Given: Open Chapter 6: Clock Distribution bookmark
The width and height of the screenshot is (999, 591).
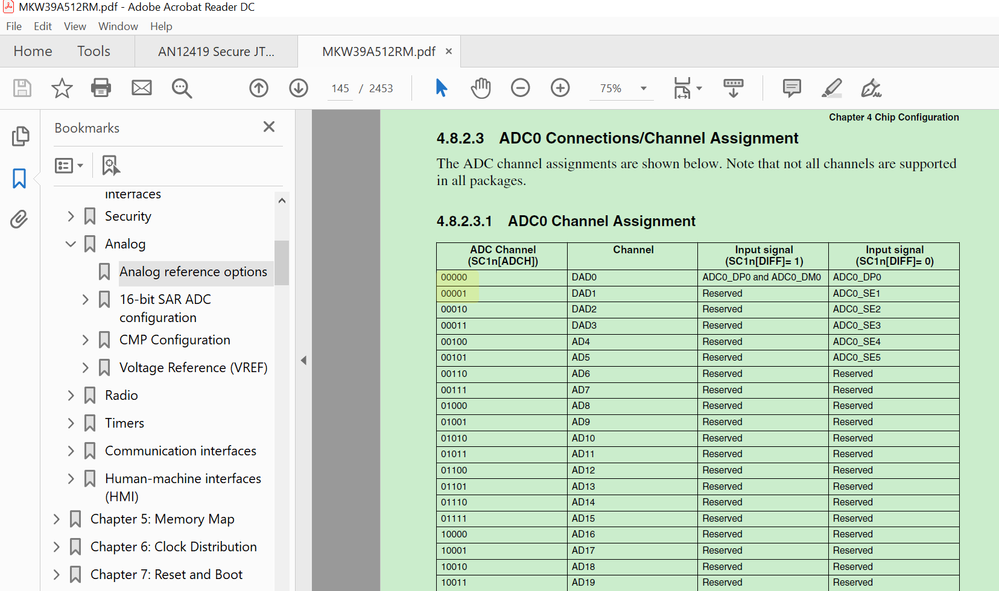Looking at the screenshot, I should pos(173,546).
